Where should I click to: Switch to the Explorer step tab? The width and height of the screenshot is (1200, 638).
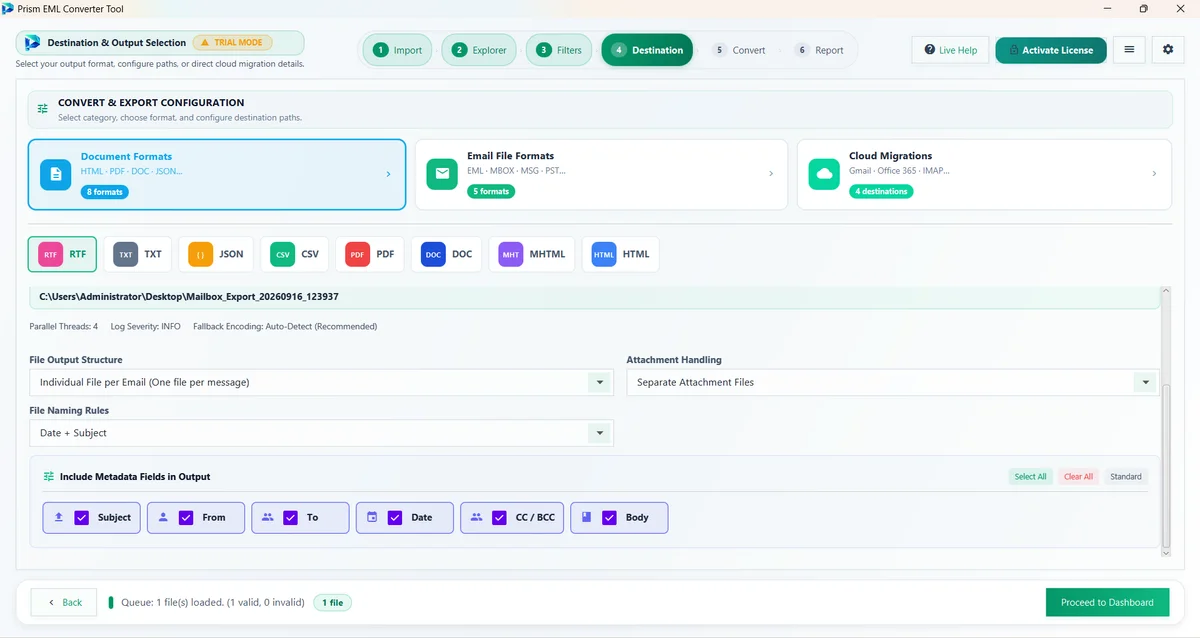[x=479, y=50]
